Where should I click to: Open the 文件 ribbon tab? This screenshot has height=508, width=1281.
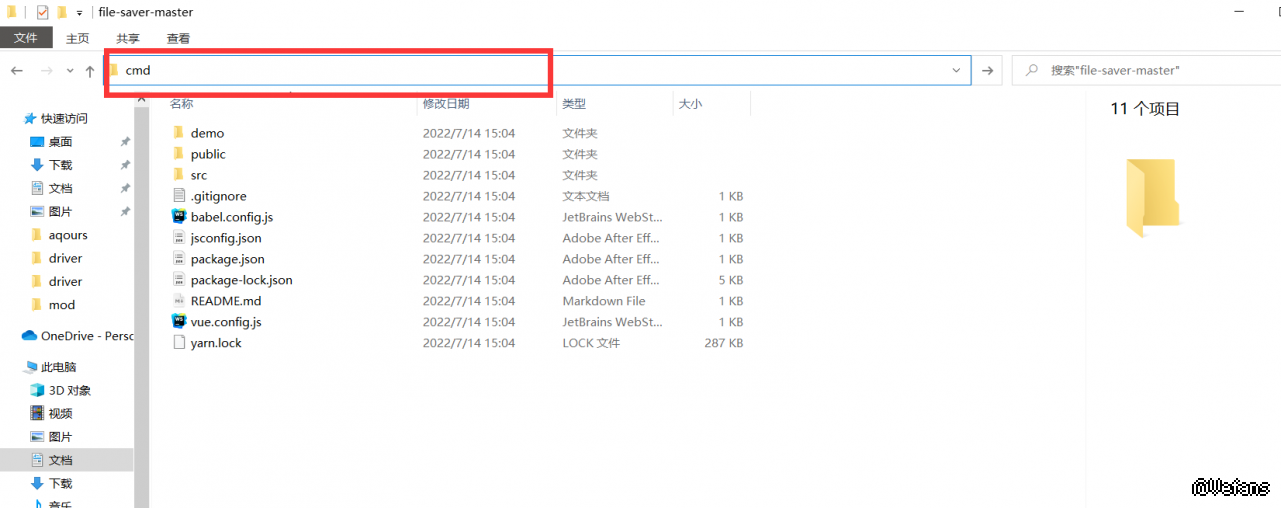(25, 38)
